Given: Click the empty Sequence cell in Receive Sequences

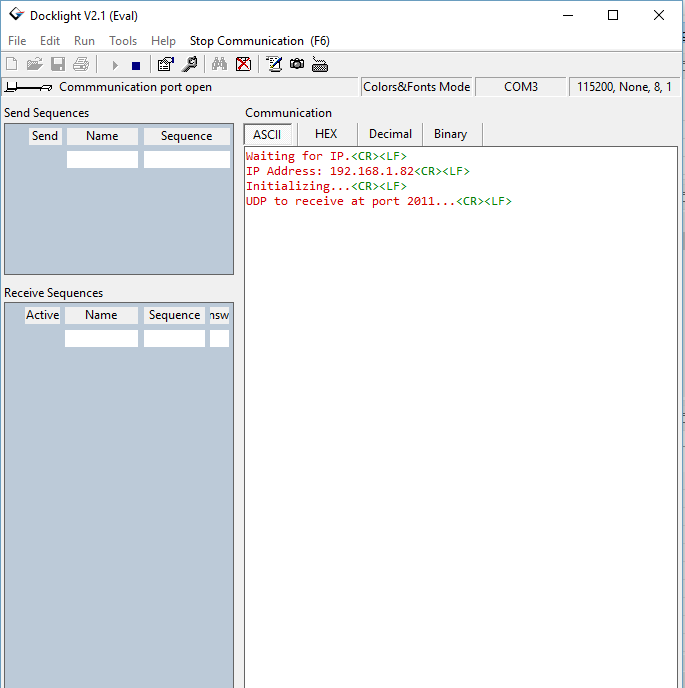Looking at the screenshot, I should (x=174, y=338).
